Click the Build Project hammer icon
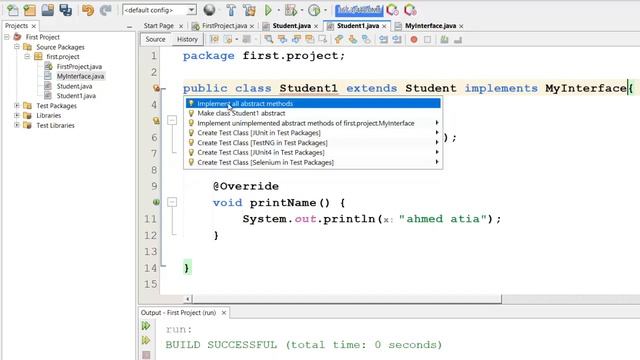The height and width of the screenshot is (360, 640). point(231,10)
